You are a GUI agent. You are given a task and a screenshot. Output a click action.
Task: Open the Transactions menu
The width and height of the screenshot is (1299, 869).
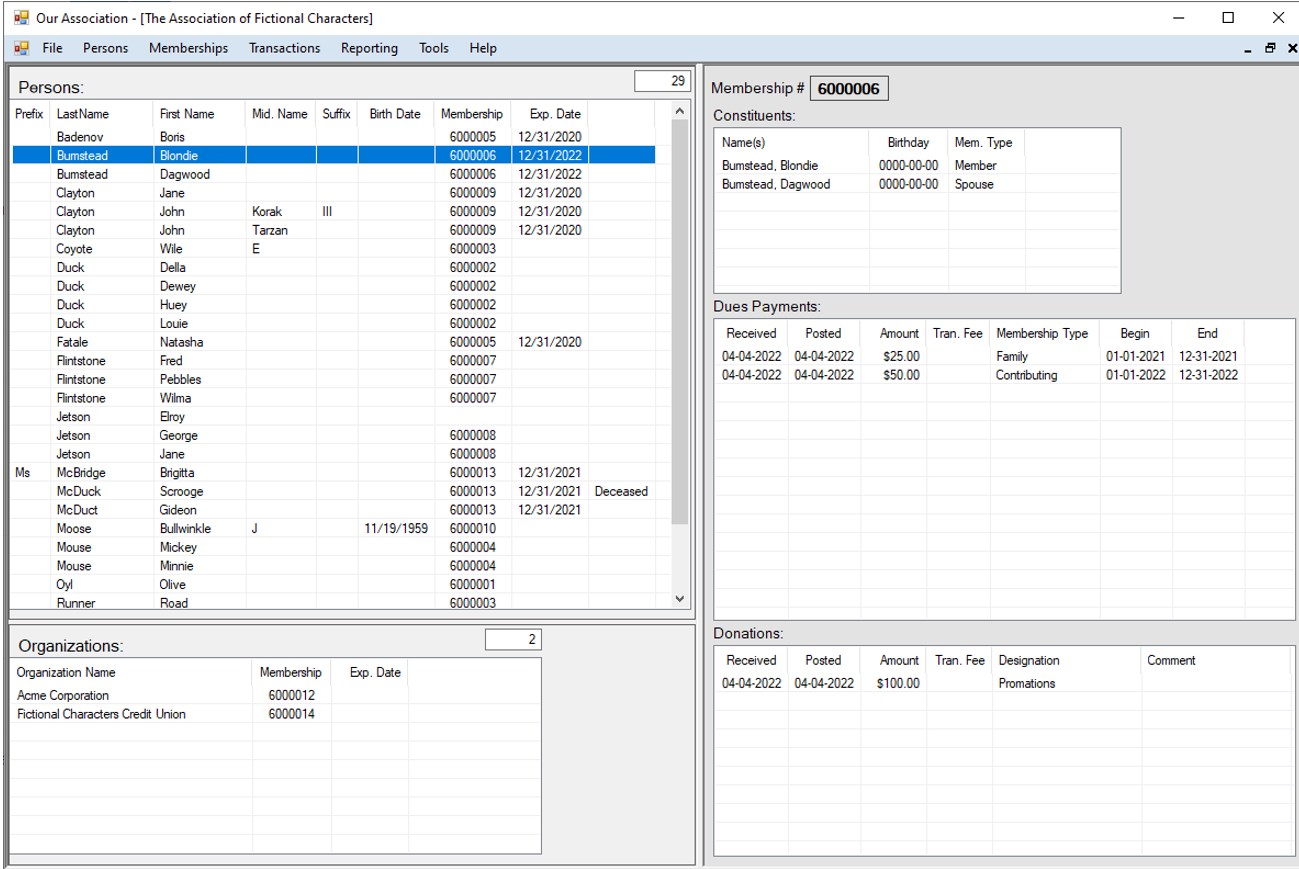(284, 48)
